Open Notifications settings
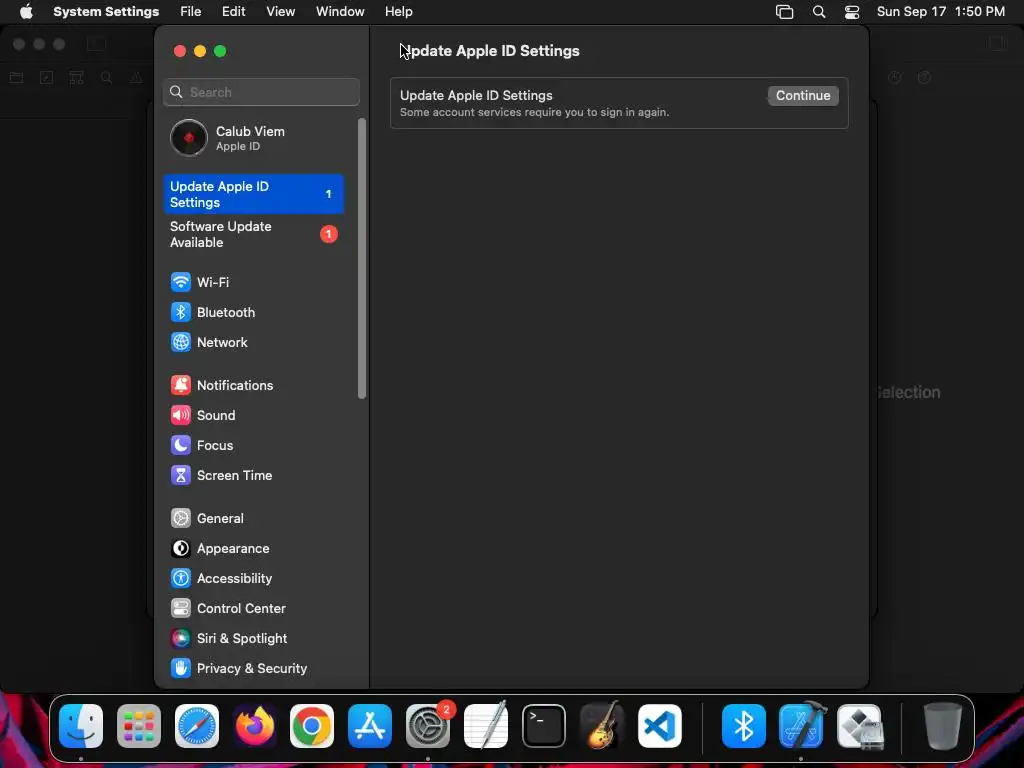Viewport: 1024px width, 768px height. coord(253,385)
